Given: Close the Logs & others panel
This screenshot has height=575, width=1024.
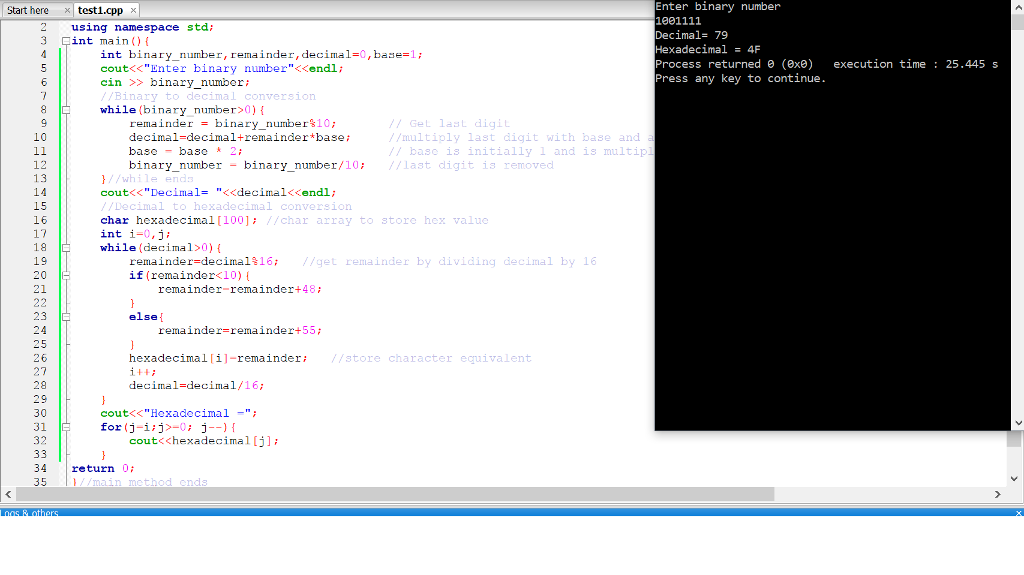Looking at the screenshot, I should [x=1019, y=513].
